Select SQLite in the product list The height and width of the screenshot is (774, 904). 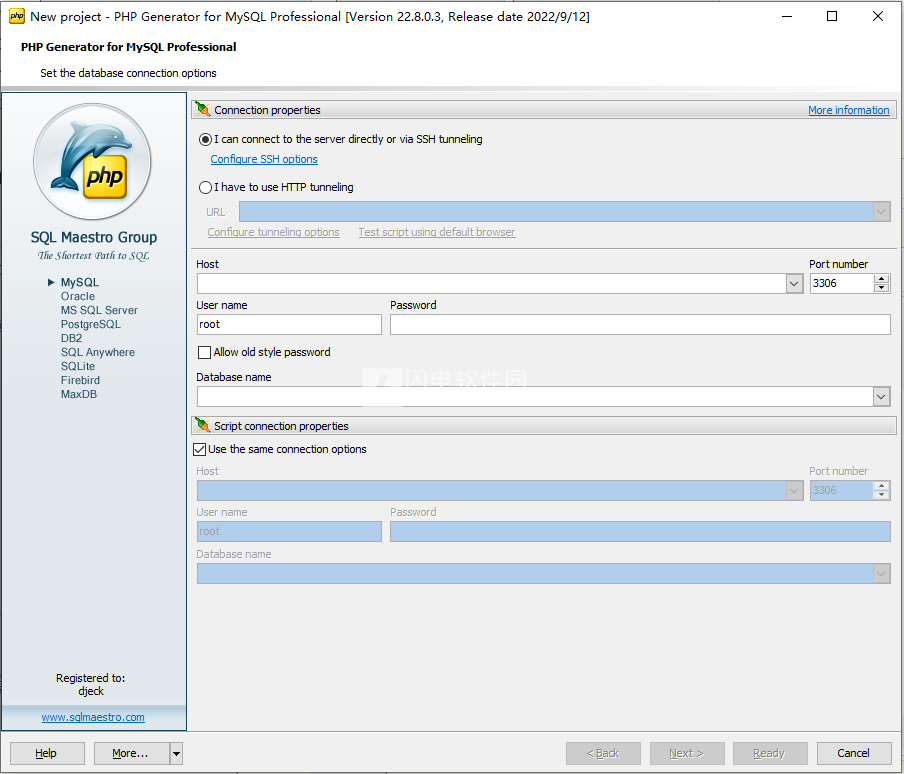(78, 366)
